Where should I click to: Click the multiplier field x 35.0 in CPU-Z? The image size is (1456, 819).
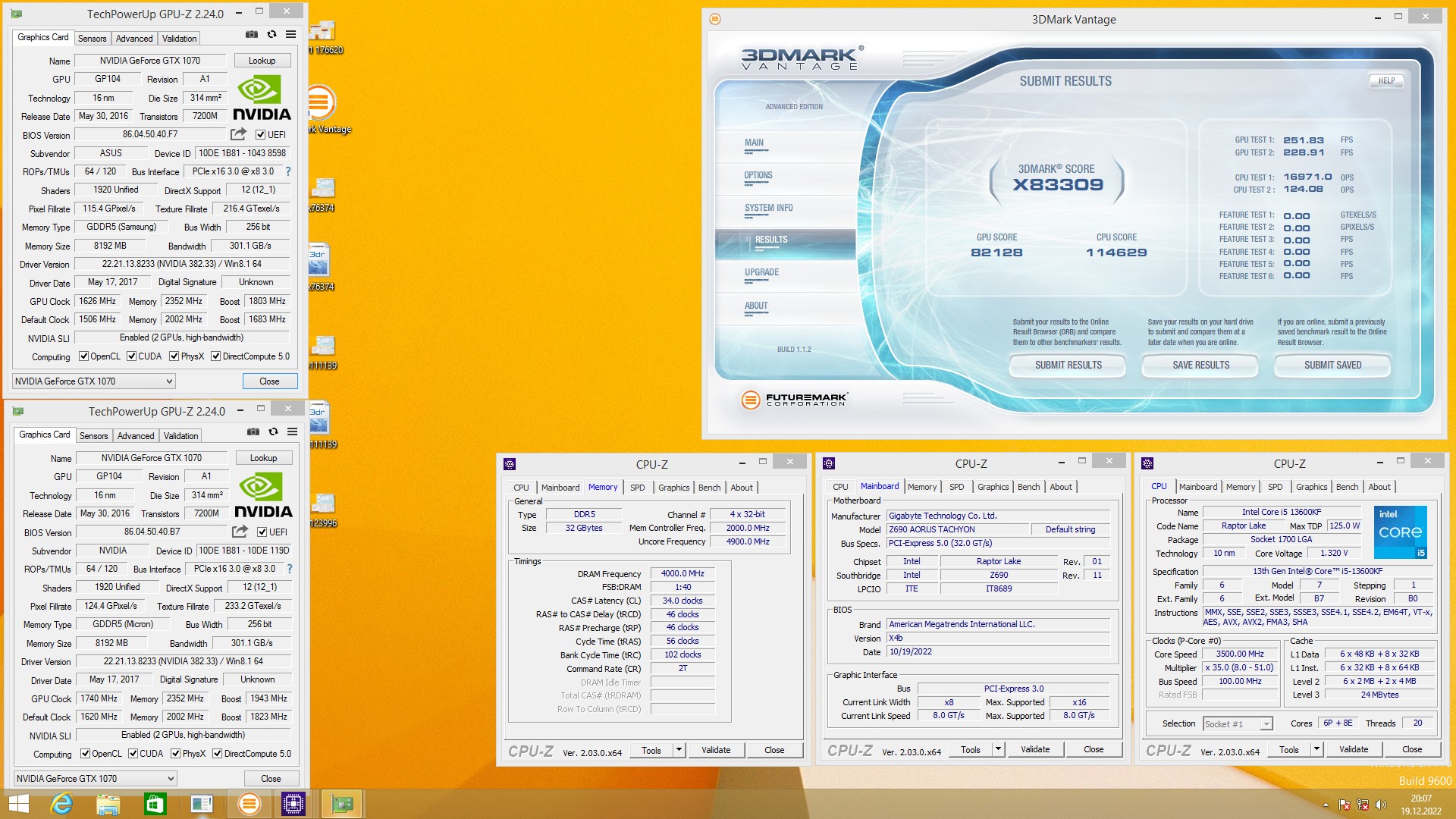pos(1240,668)
